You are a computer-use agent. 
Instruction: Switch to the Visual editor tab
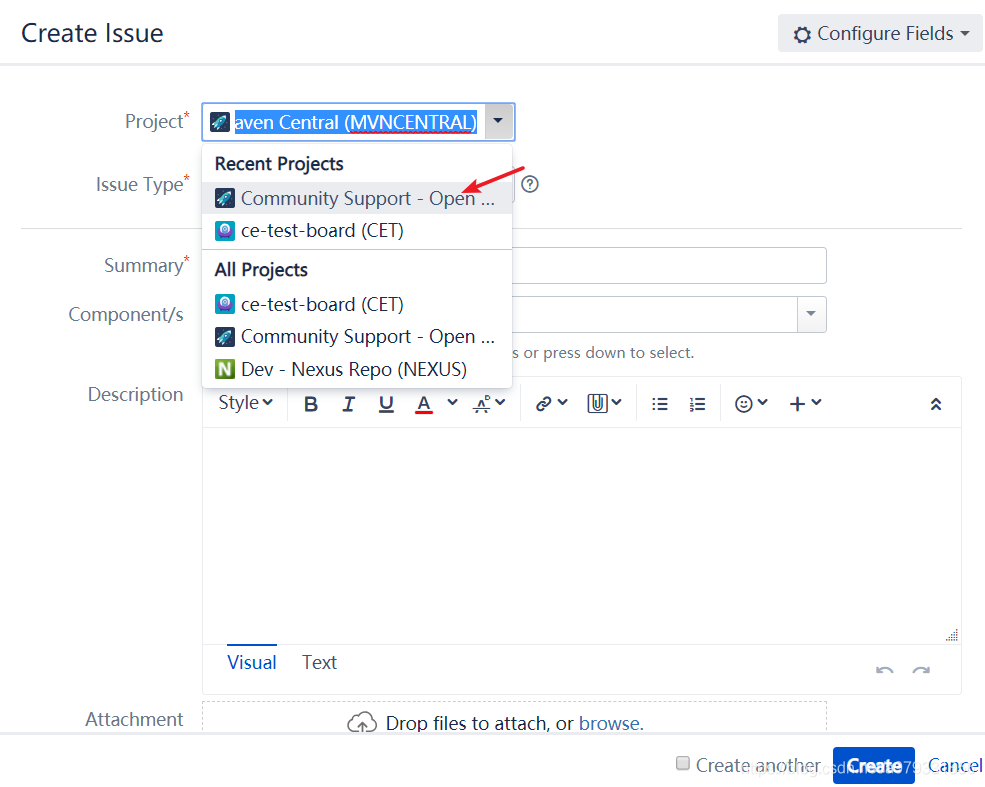[251, 662]
